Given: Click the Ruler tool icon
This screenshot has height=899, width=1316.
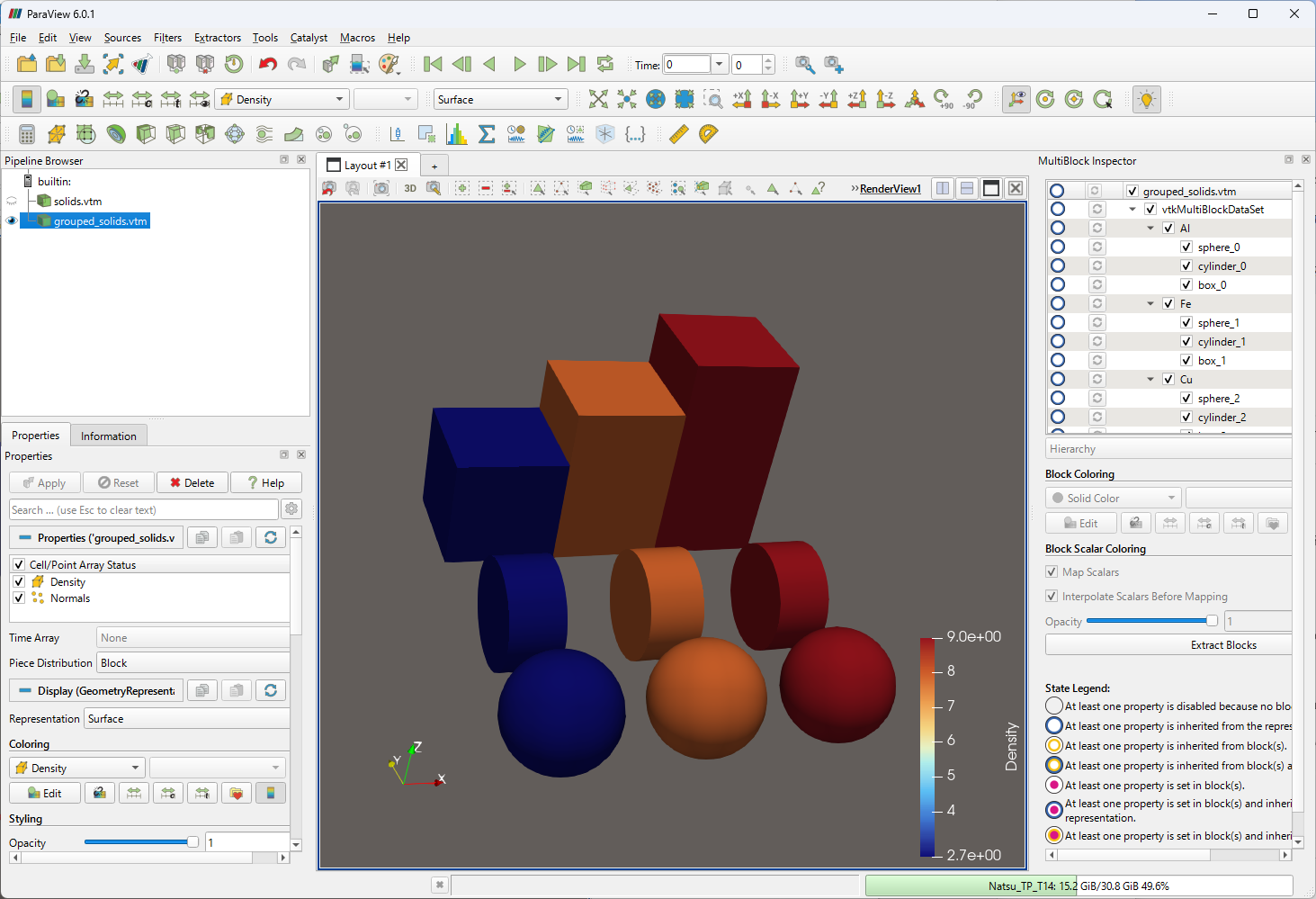Looking at the screenshot, I should [679, 134].
